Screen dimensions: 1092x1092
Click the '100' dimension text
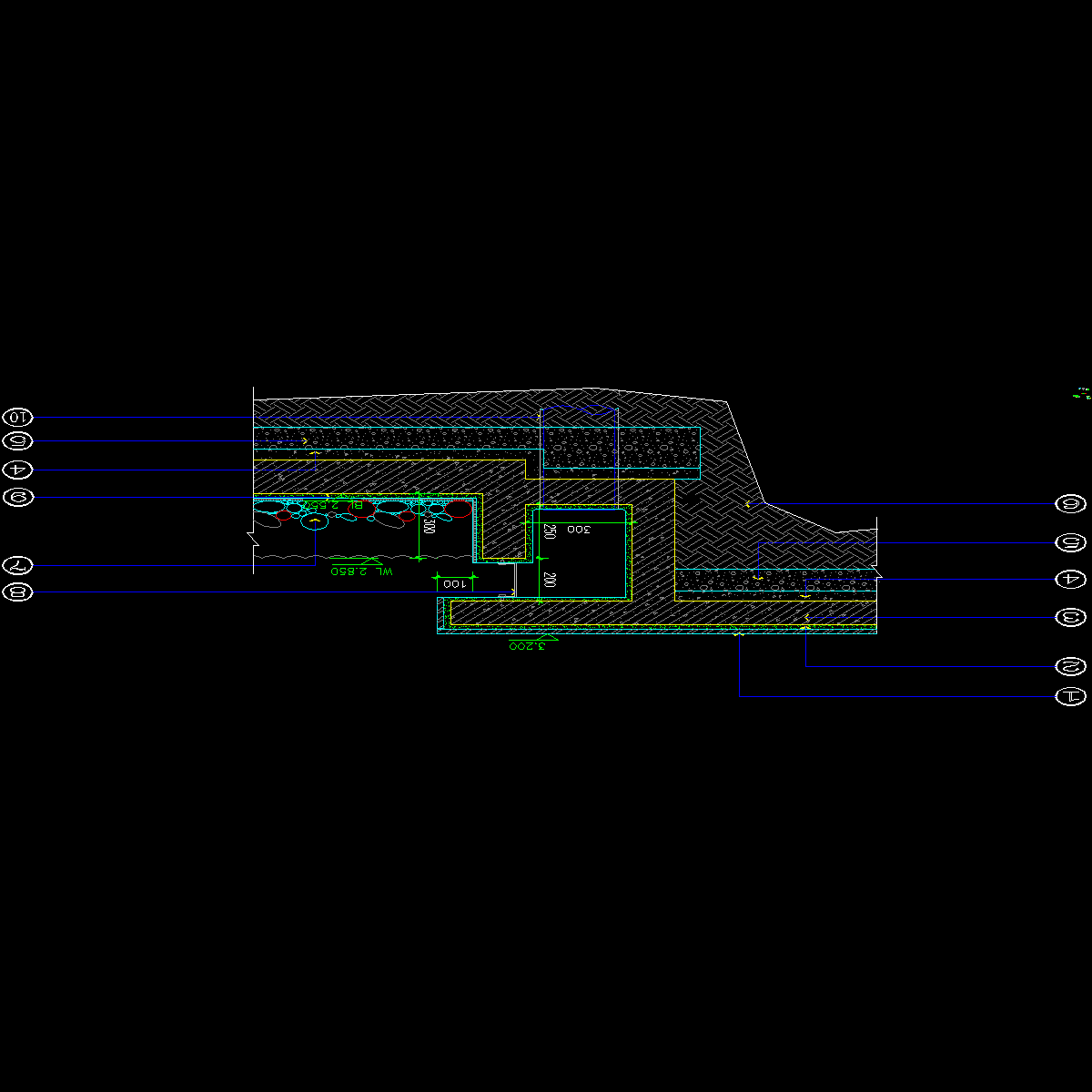point(454,583)
